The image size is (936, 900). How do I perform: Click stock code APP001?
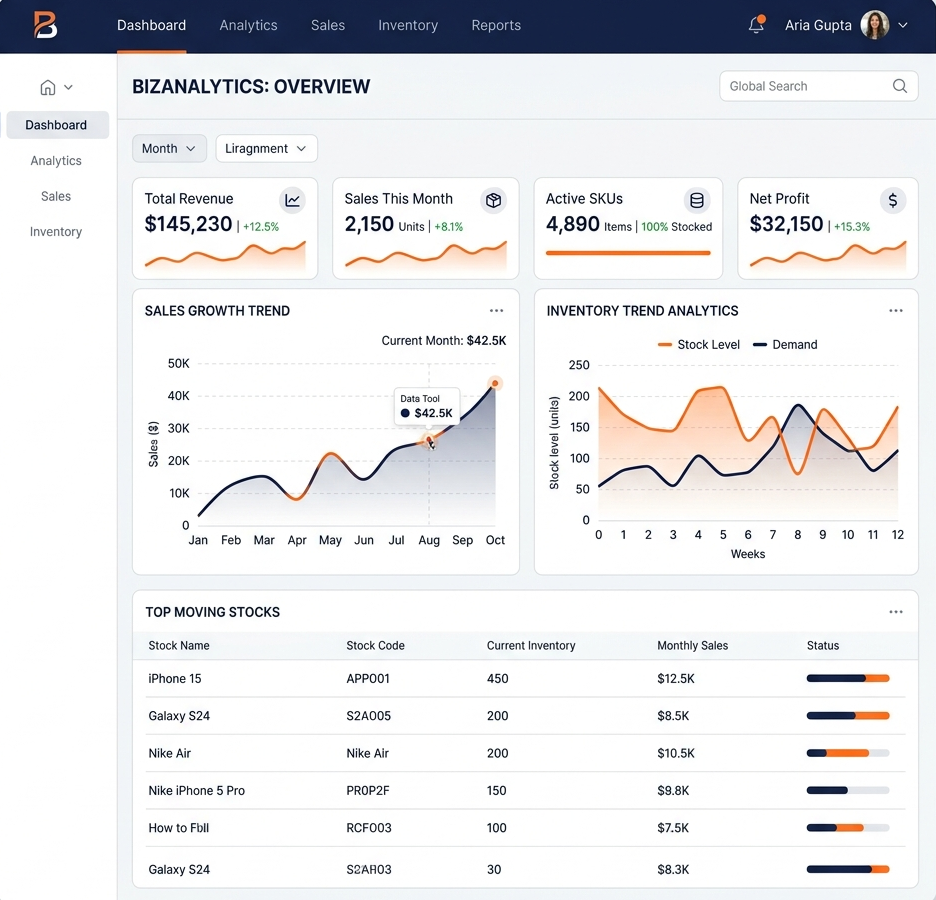point(368,679)
